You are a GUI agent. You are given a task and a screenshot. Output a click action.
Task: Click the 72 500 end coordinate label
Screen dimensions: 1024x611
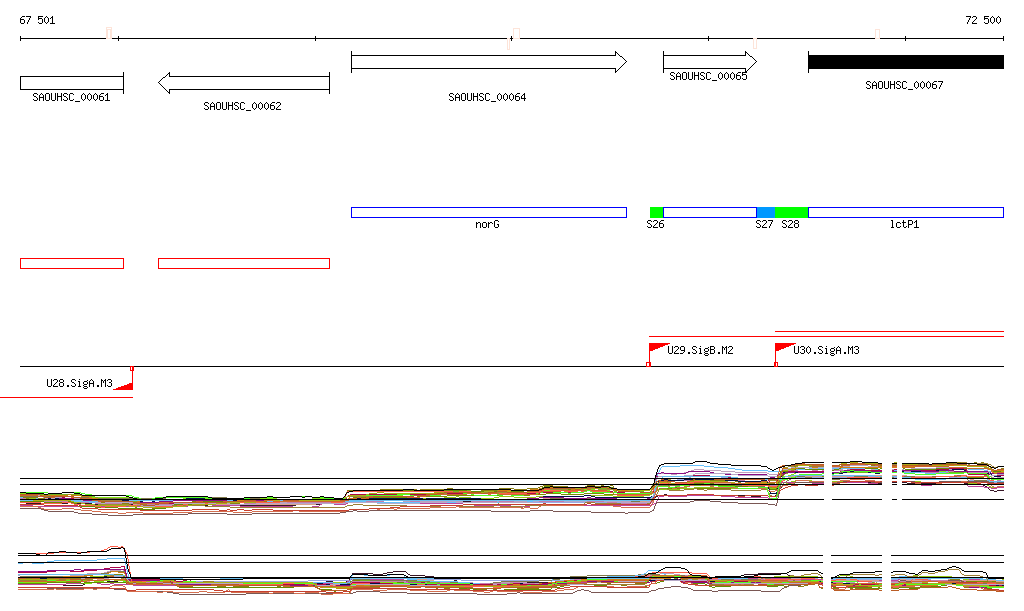(983, 20)
